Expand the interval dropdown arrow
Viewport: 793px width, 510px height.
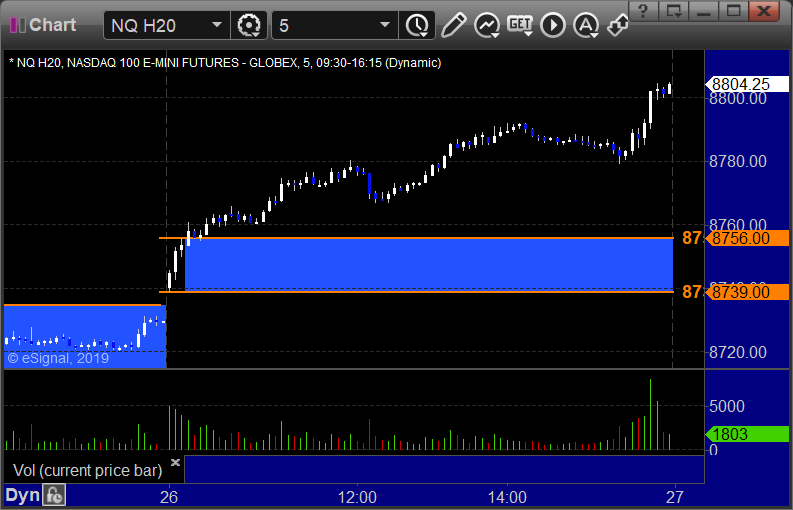coord(385,25)
